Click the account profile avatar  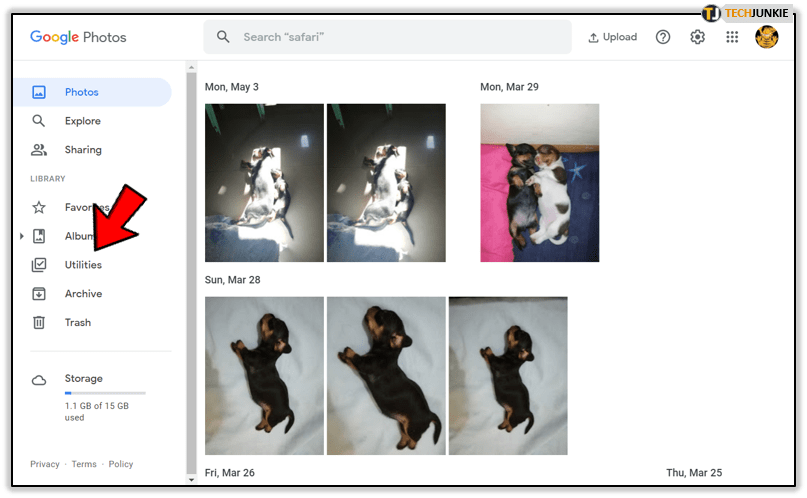[x=767, y=37]
